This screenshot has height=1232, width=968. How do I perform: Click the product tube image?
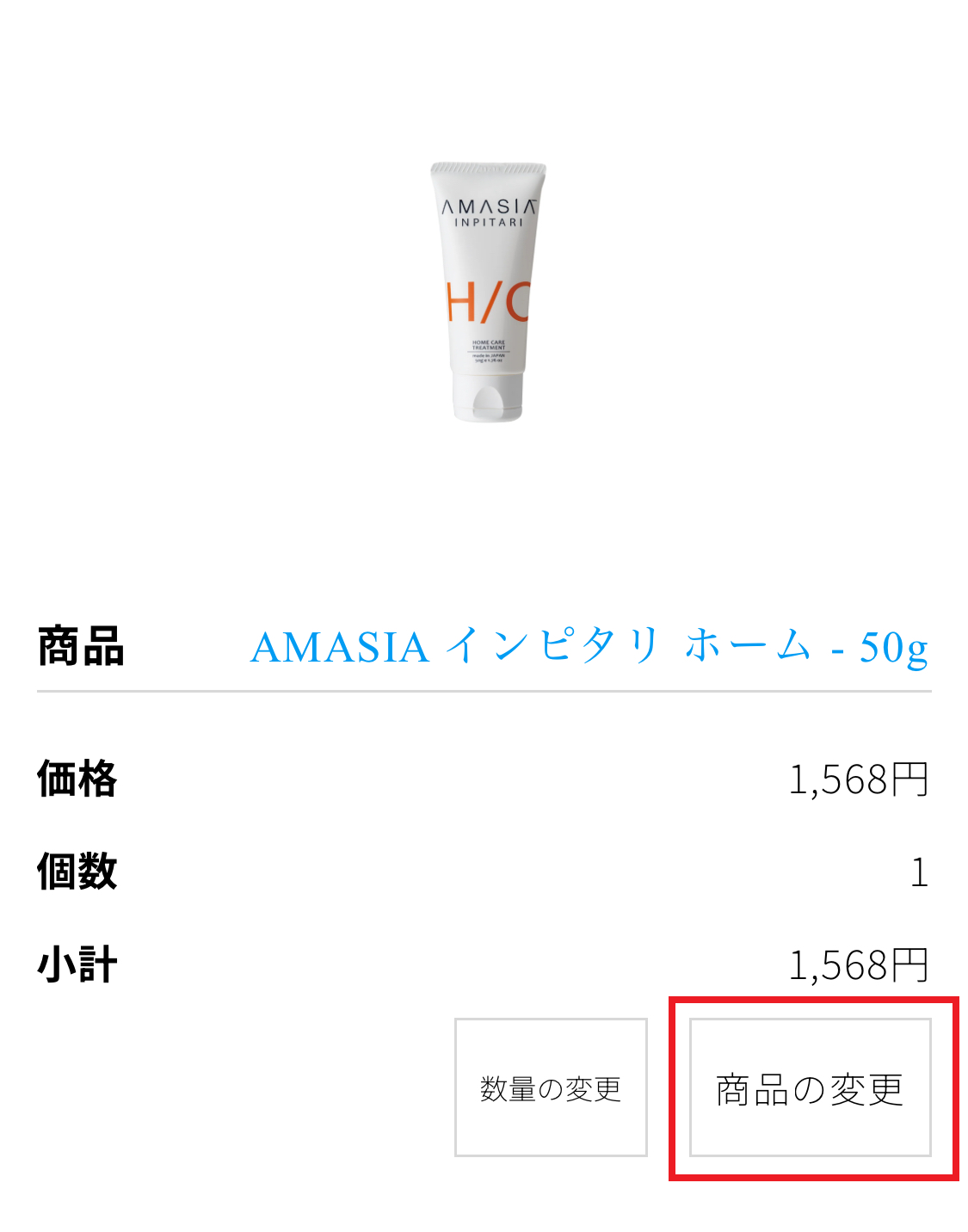pyautogui.click(x=488, y=292)
